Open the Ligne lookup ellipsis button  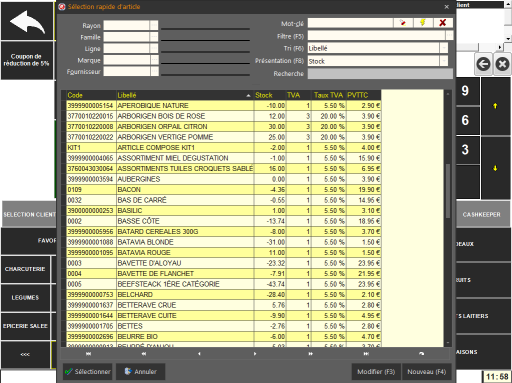154,49
